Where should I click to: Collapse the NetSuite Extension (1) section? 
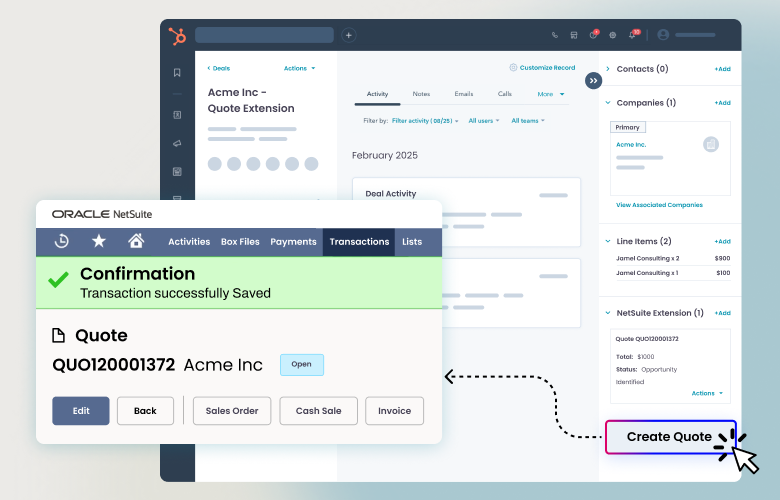pyautogui.click(x=608, y=313)
